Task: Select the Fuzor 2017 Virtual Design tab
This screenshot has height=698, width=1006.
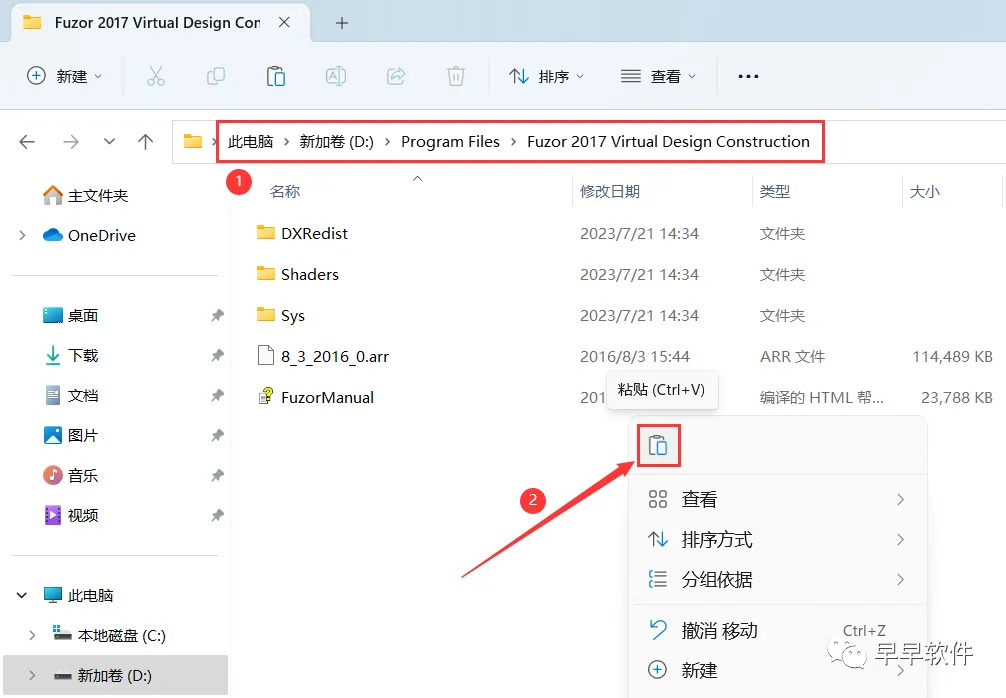Action: 157,22
